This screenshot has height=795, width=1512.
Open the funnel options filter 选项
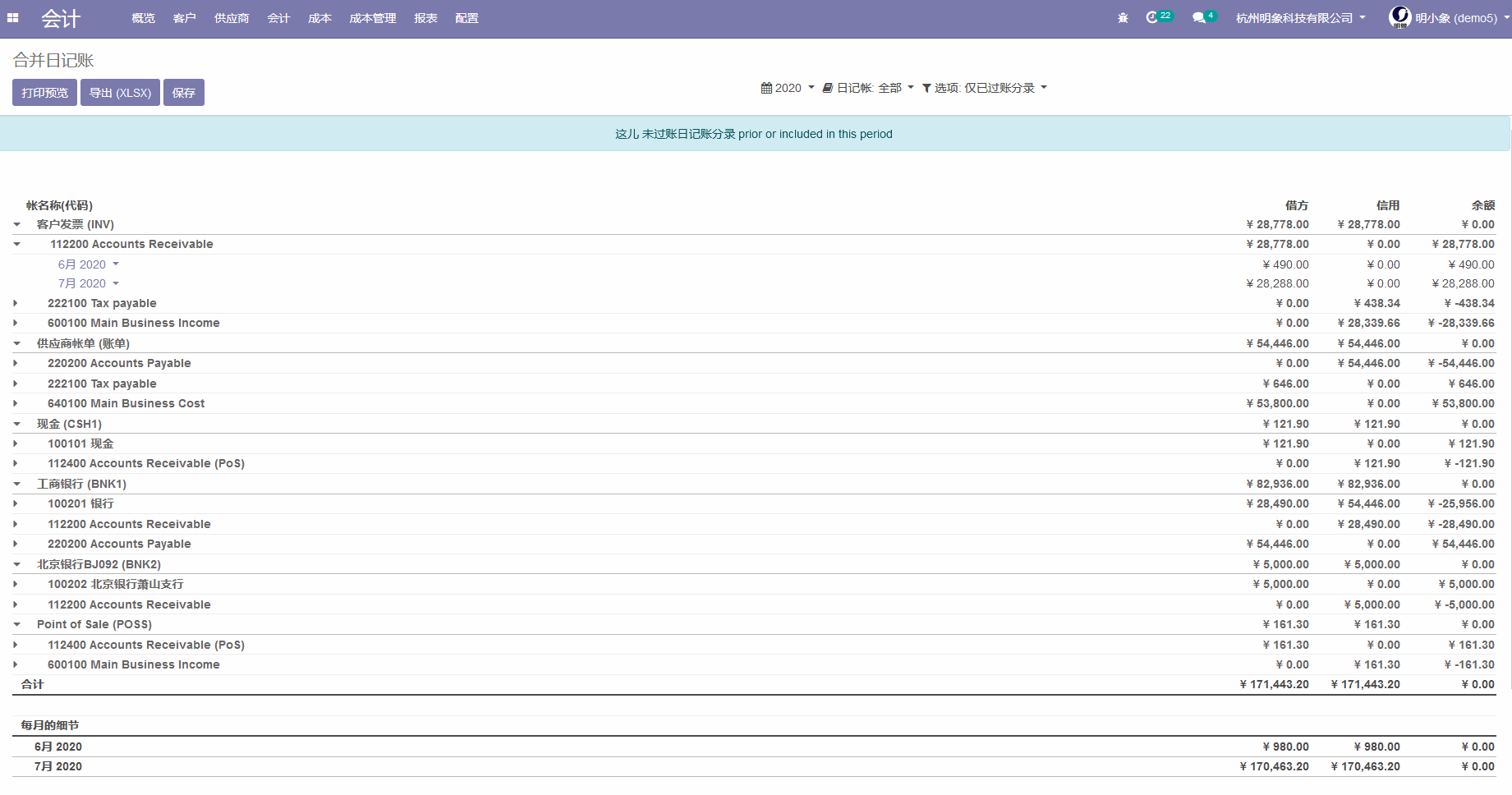(984, 88)
